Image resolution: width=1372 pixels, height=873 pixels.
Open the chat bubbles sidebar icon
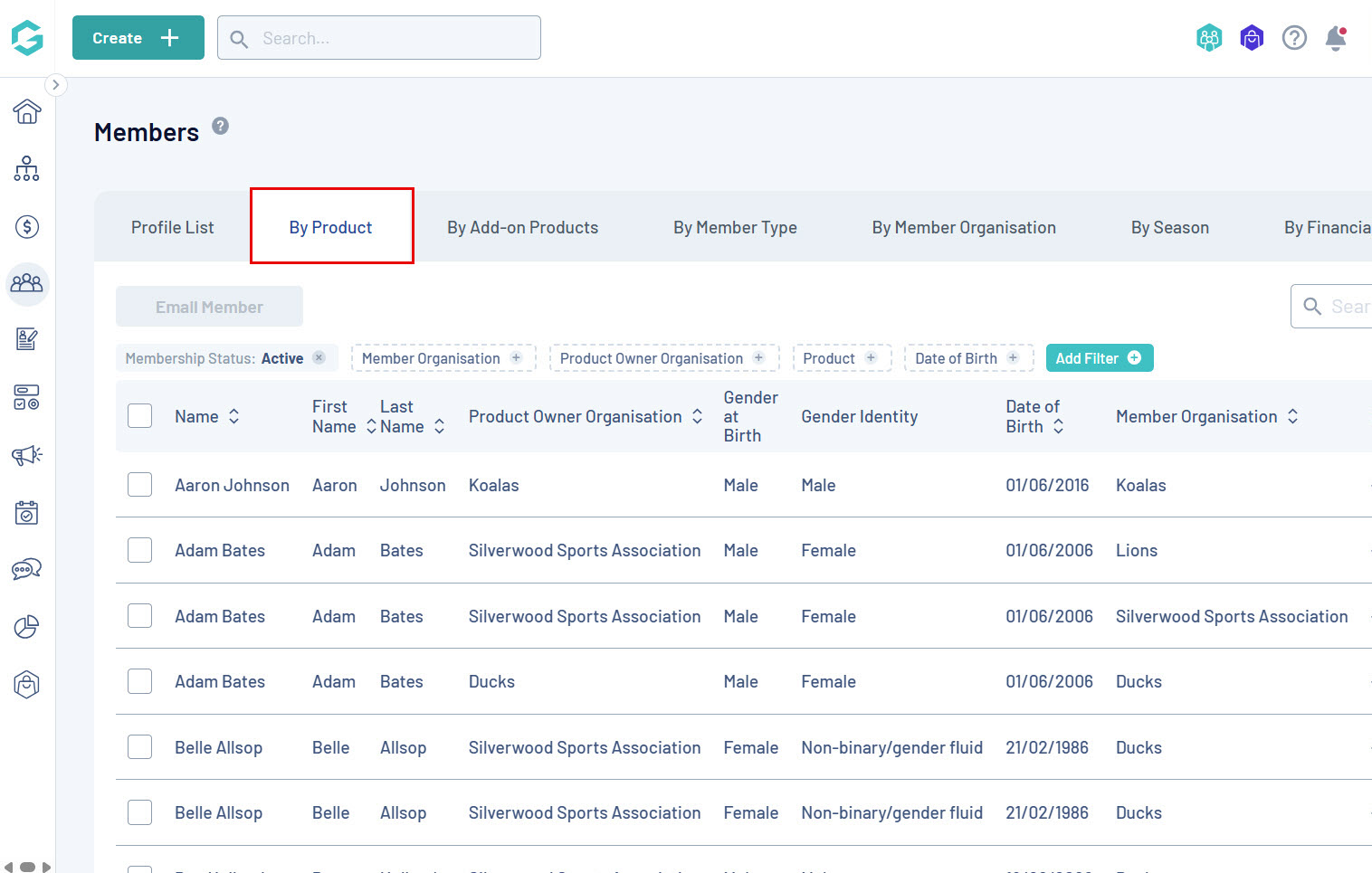27,569
